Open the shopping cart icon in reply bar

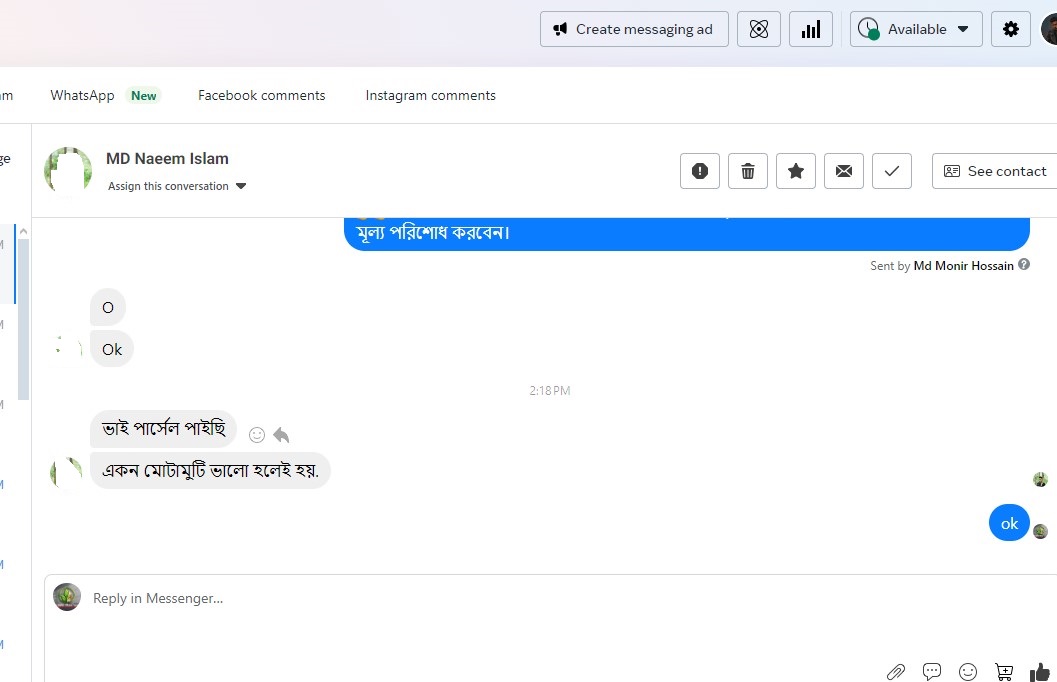[x=1004, y=671]
